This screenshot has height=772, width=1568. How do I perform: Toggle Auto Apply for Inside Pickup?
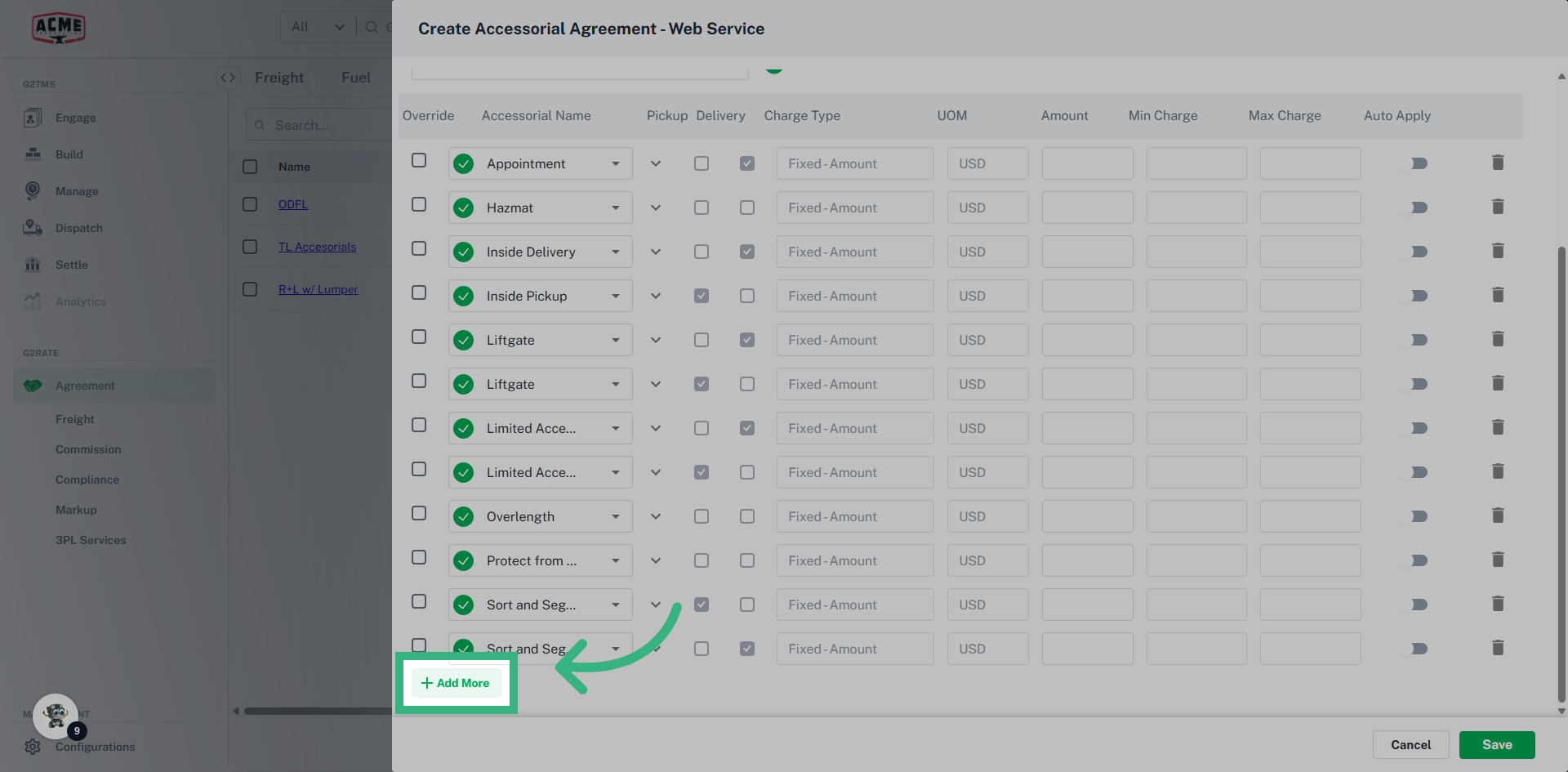pos(1418,296)
